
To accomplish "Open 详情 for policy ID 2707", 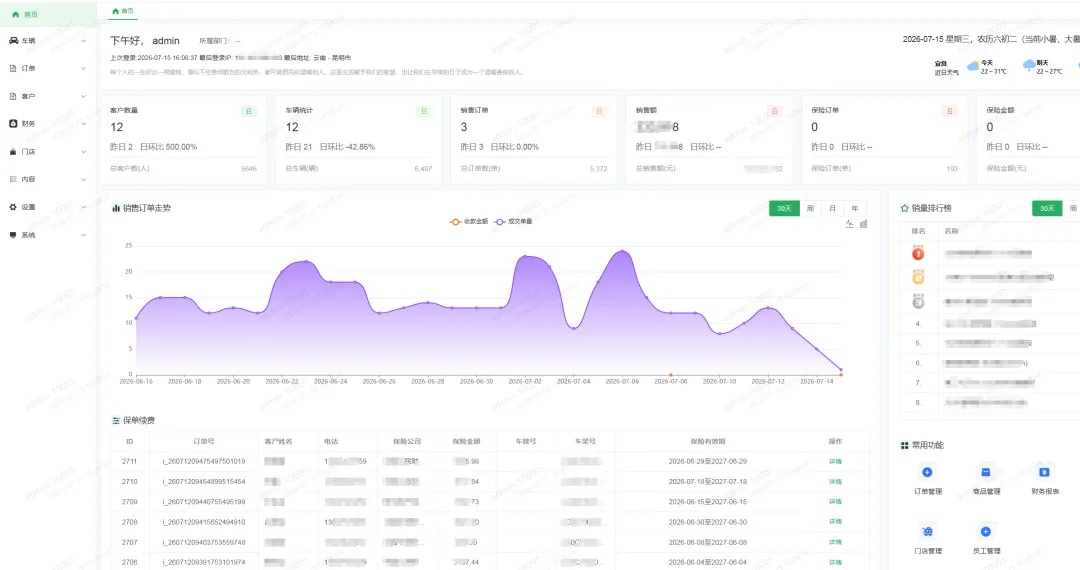I will pos(835,542).
